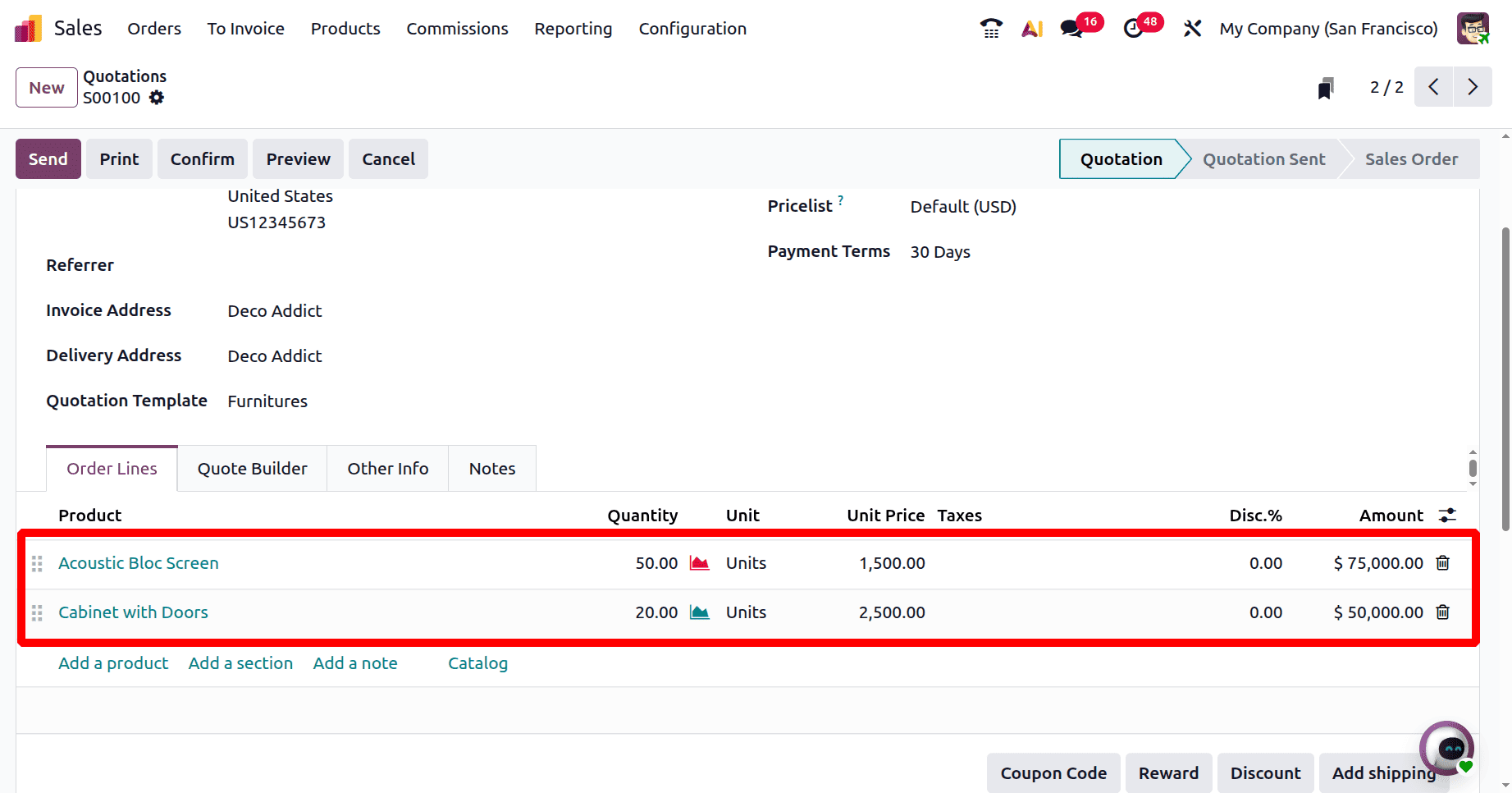
Task: Open the messages chat icon
Action: click(x=1071, y=29)
